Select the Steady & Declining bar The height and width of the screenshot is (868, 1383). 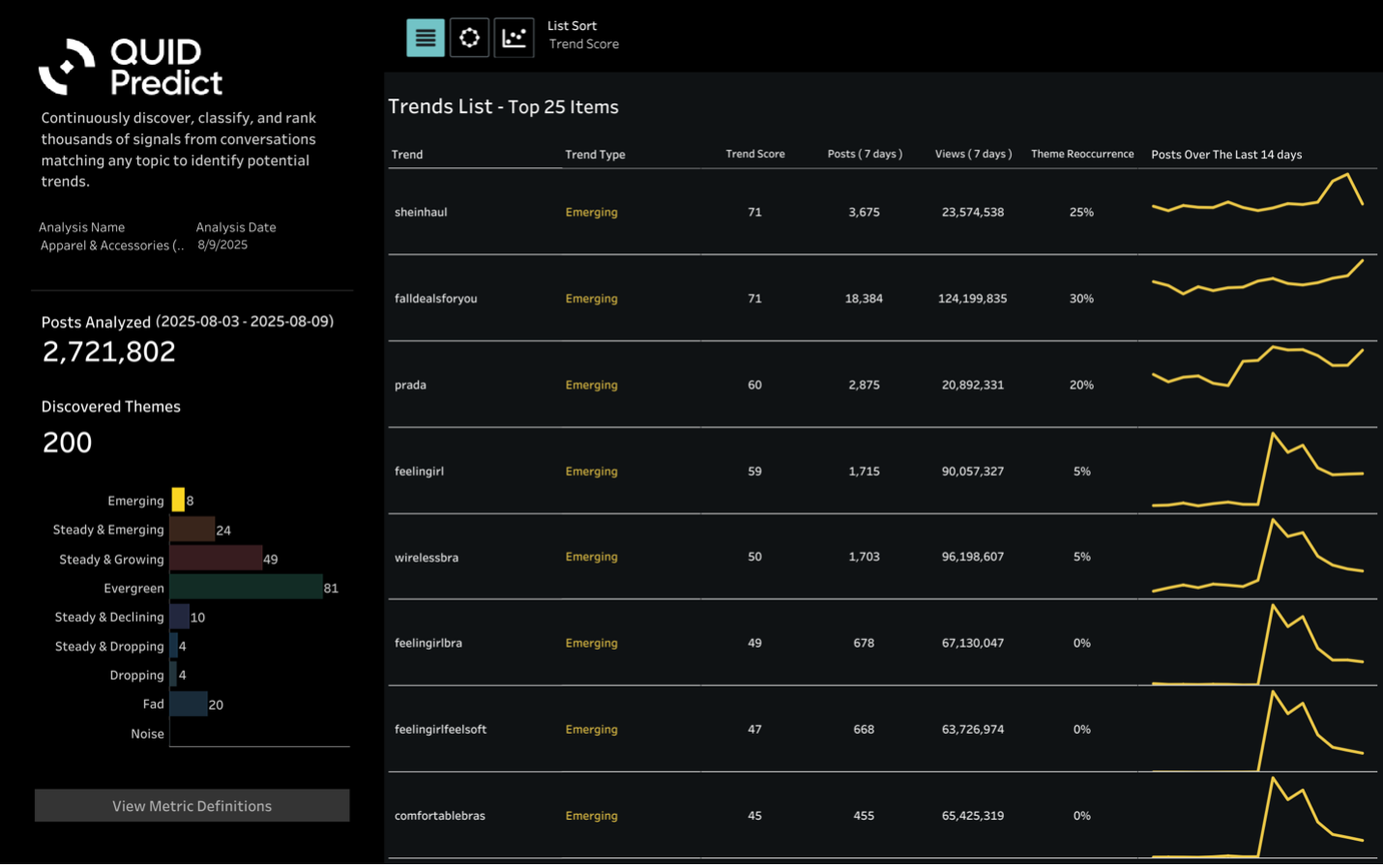(x=180, y=616)
